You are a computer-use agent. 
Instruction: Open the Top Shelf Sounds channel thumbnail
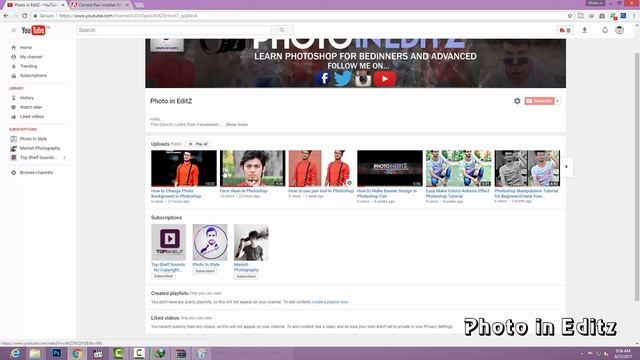[168, 242]
